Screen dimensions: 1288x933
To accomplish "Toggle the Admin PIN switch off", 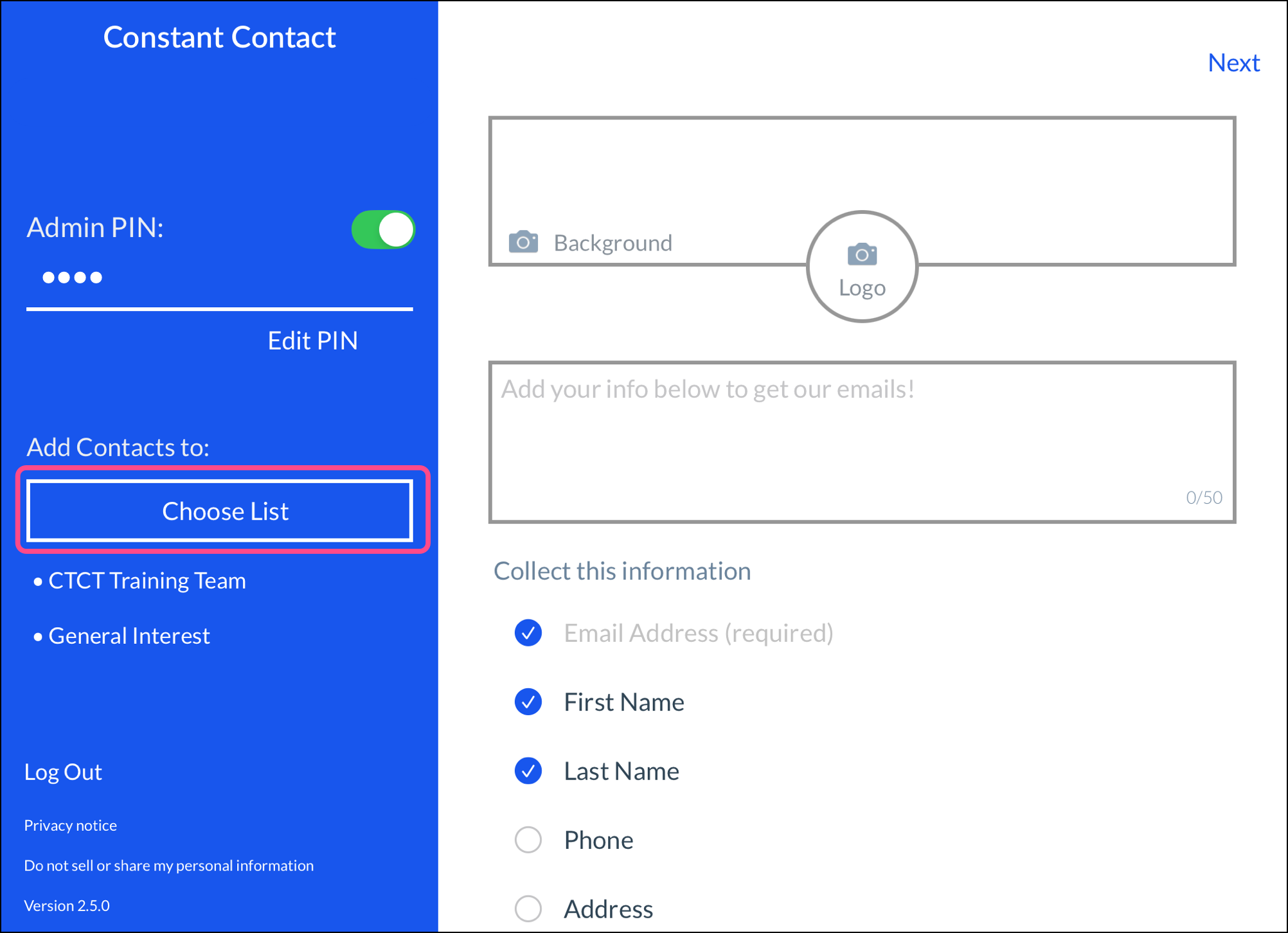I will click(383, 229).
